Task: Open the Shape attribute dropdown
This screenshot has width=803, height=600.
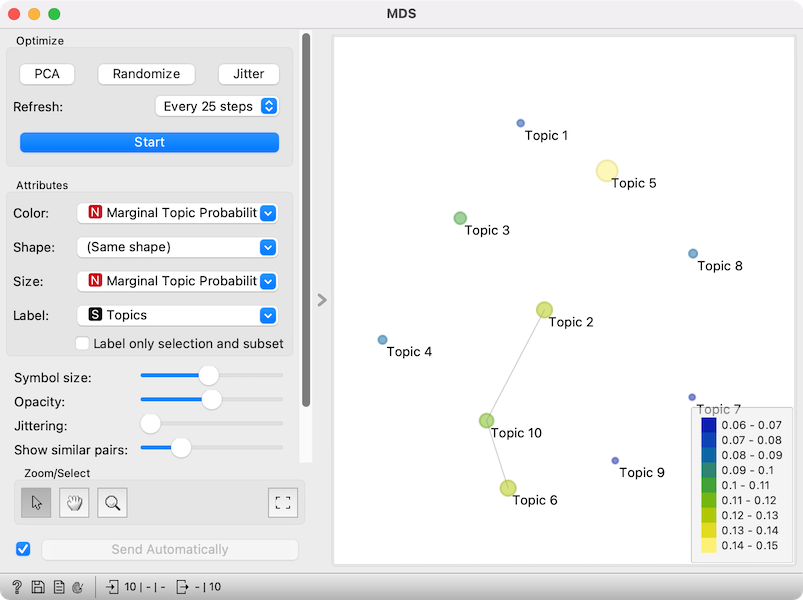Action: pyautogui.click(x=177, y=247)
